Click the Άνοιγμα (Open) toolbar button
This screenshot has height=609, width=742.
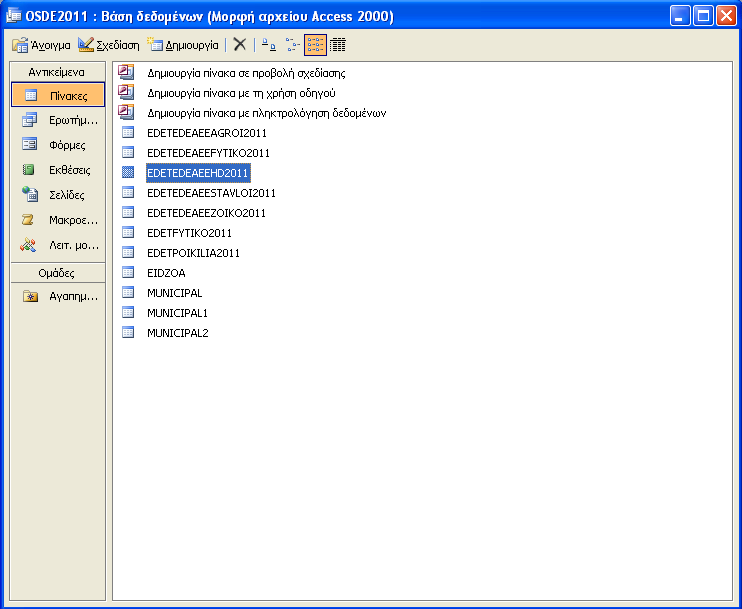(41, 45)
